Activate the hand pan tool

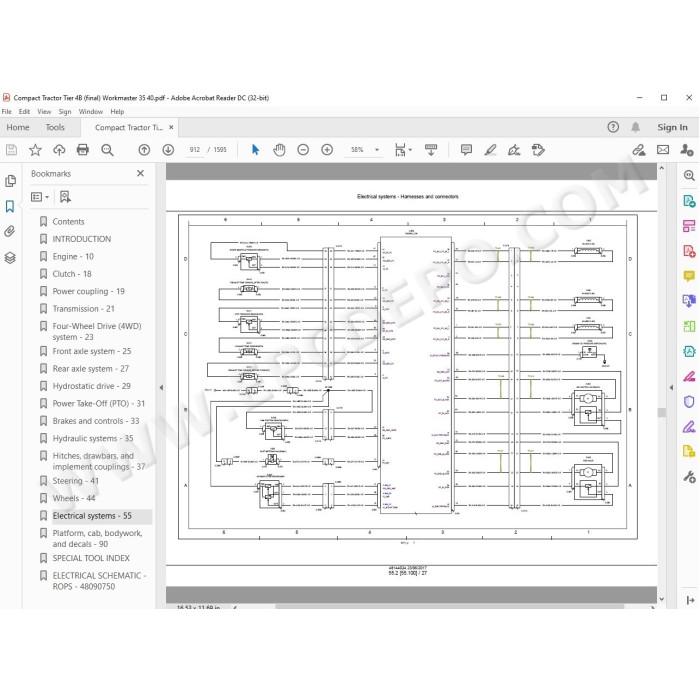point(279,150)
